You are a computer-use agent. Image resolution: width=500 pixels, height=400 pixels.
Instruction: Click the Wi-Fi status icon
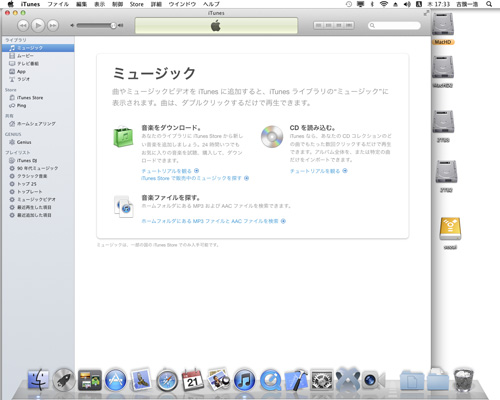[384, 4]
